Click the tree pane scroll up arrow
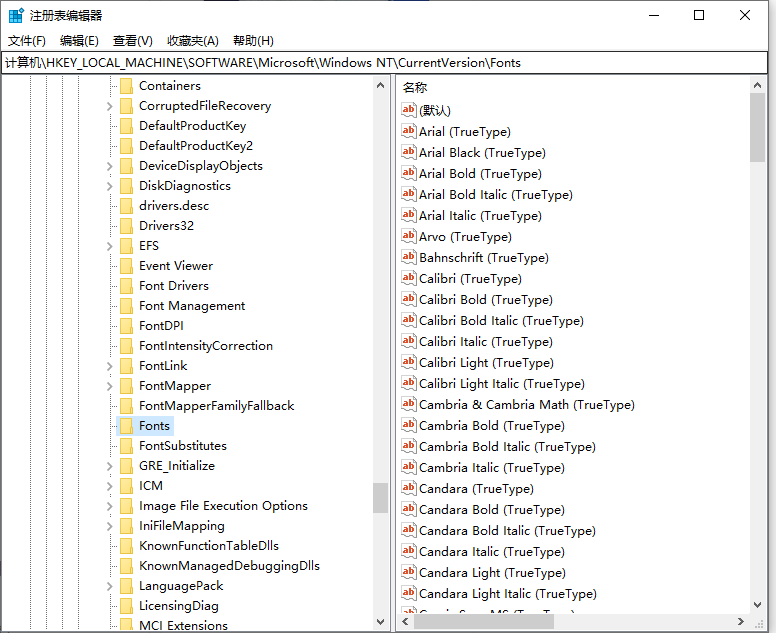This screenshot has width=776, height=633. [381, 85]
